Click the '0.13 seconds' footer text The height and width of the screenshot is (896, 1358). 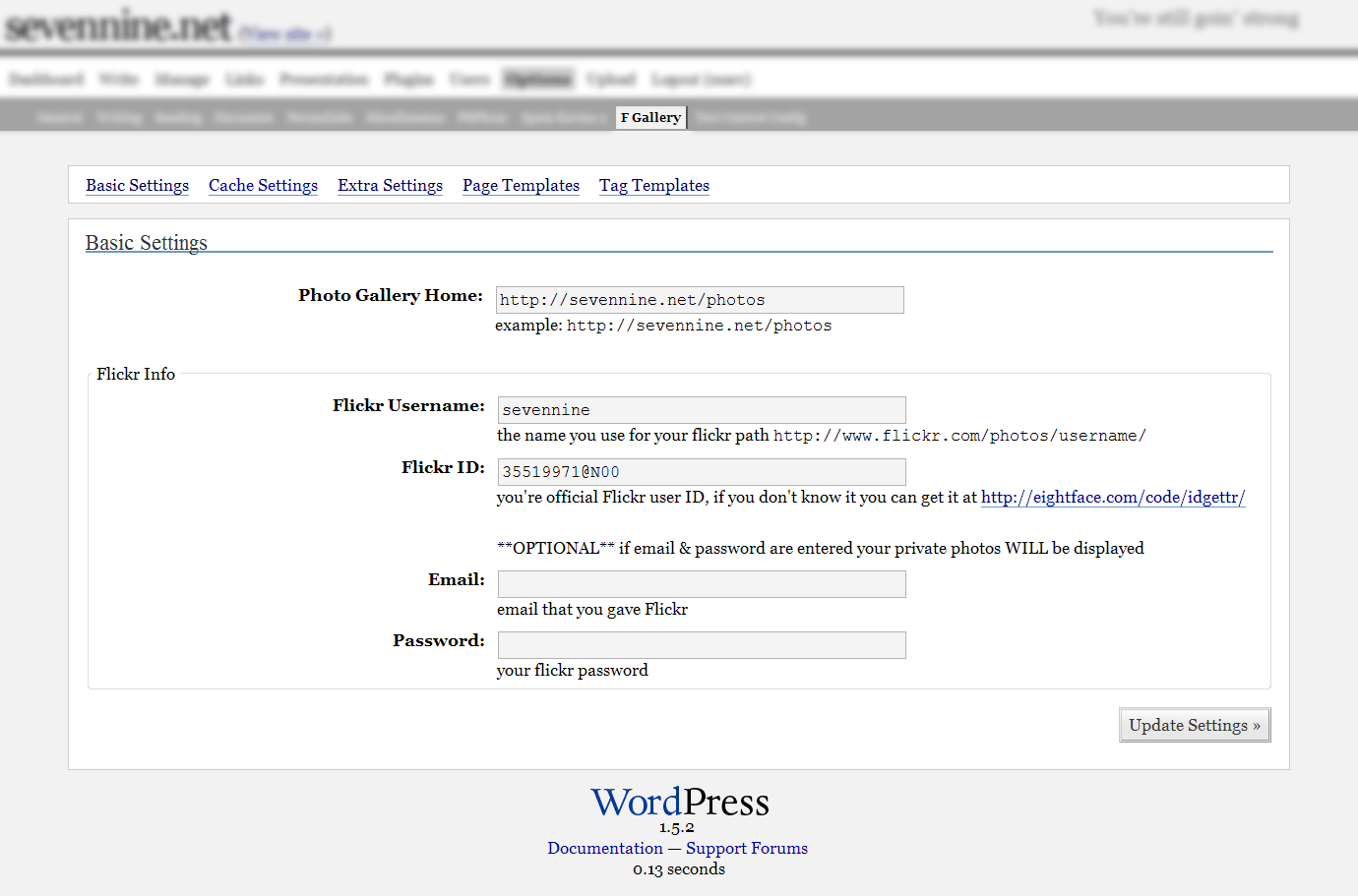679,869
